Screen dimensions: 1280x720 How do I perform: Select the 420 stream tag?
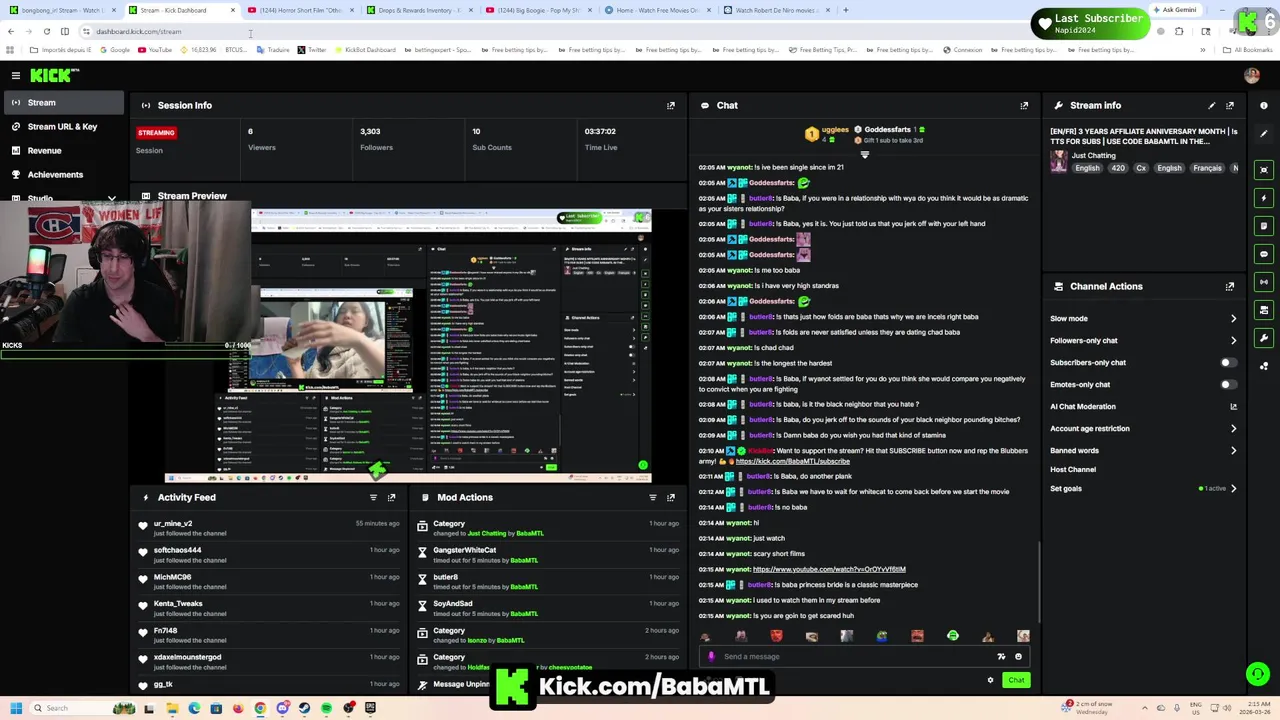(x=1118, y=168)
